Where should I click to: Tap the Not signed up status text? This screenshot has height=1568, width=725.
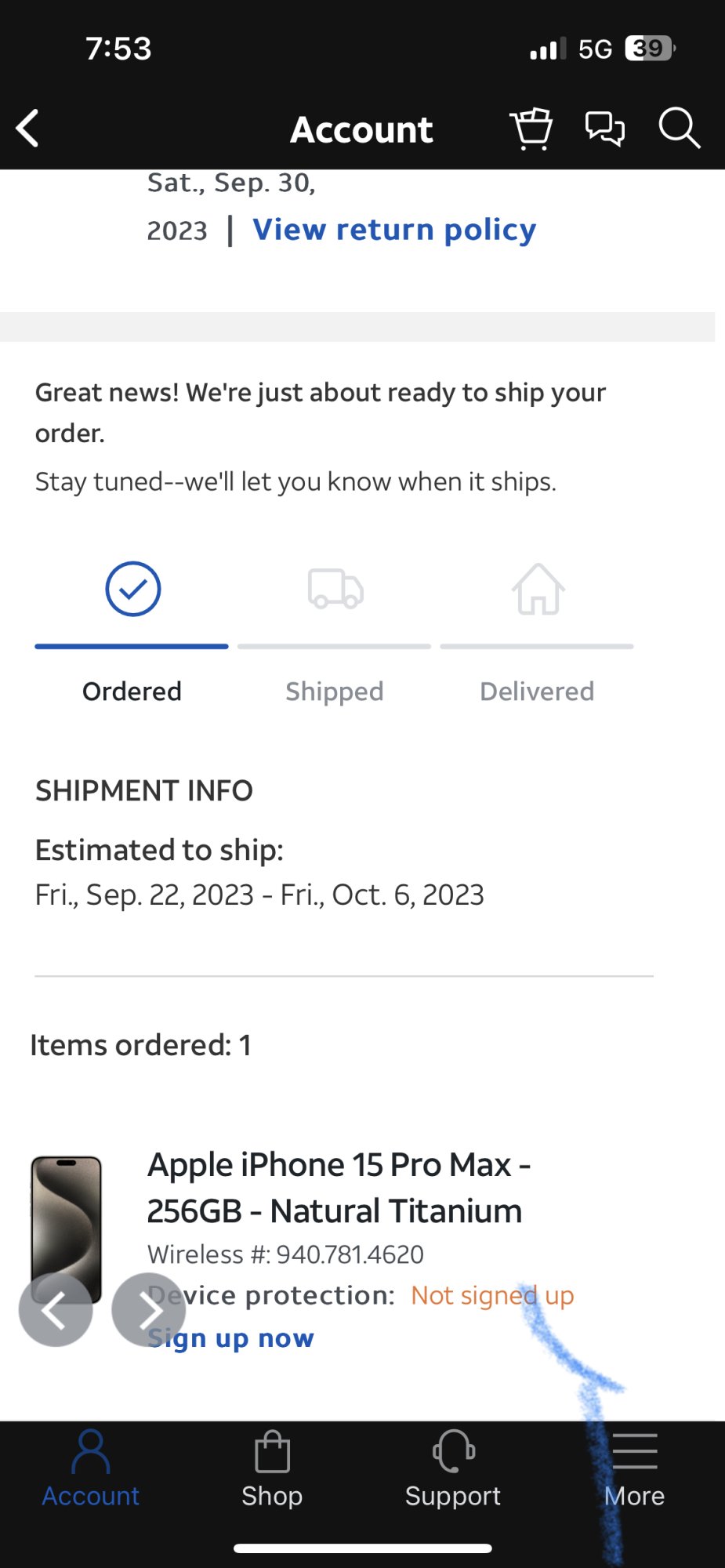pyautogui.click(x=492, y=1296)
